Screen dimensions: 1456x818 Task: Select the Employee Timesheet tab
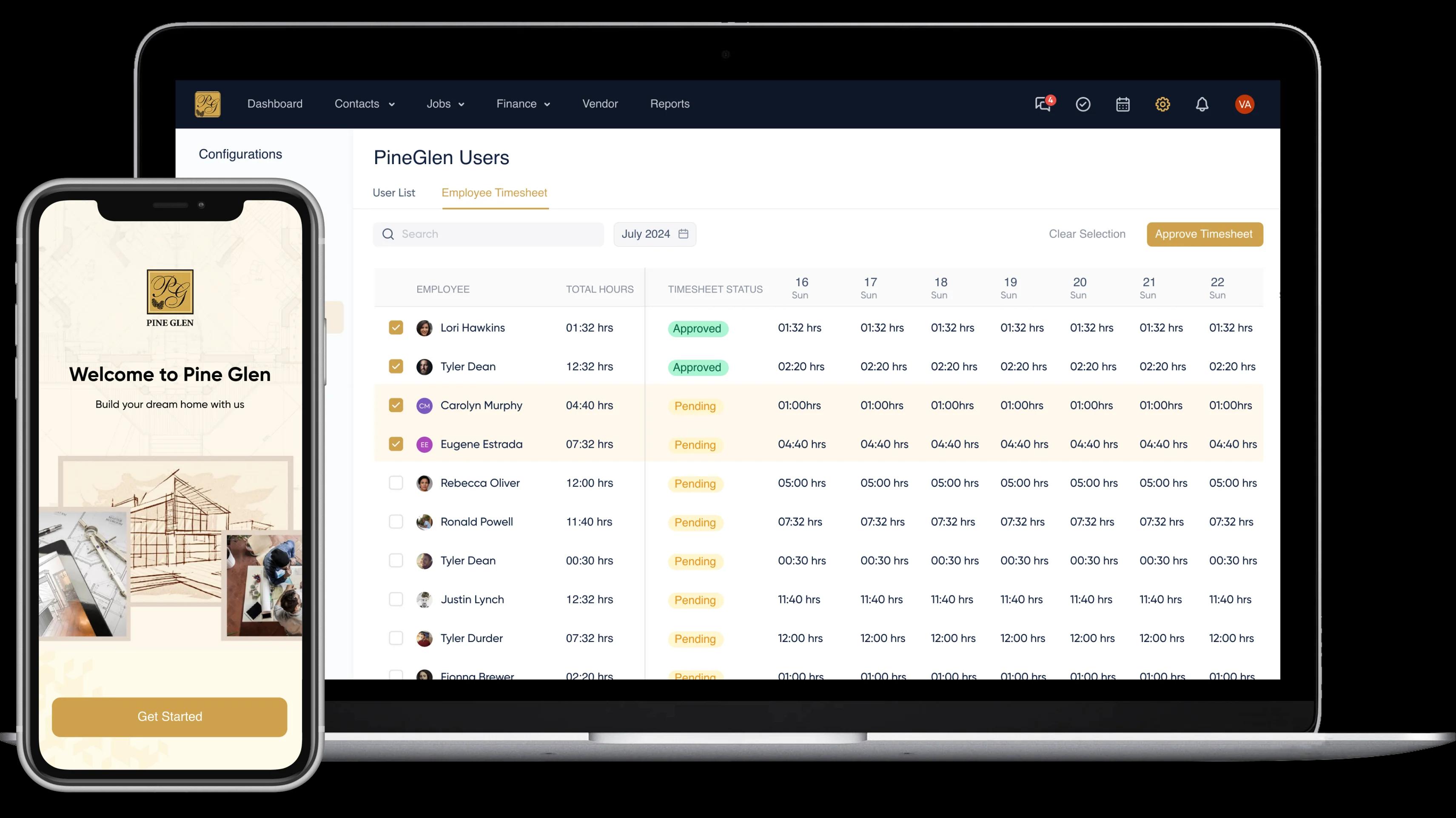coord(494,192)
